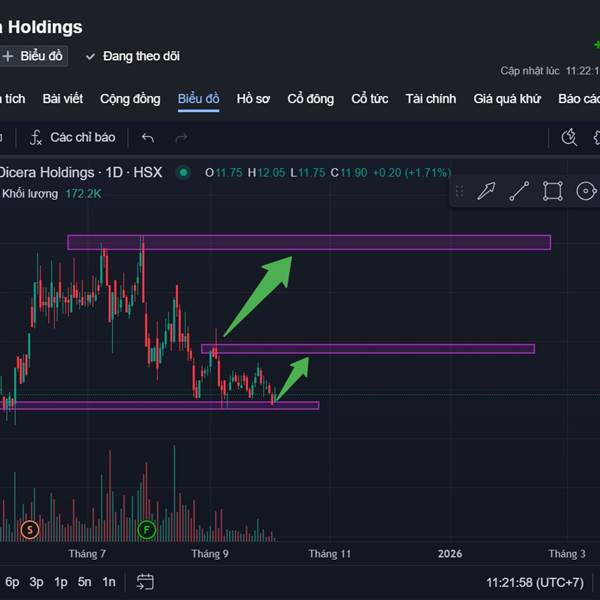The width and height of the screenshot is (600, 600).
Task: Click the green market status dot
Action: pyautogui.click(x=183, y=173)
